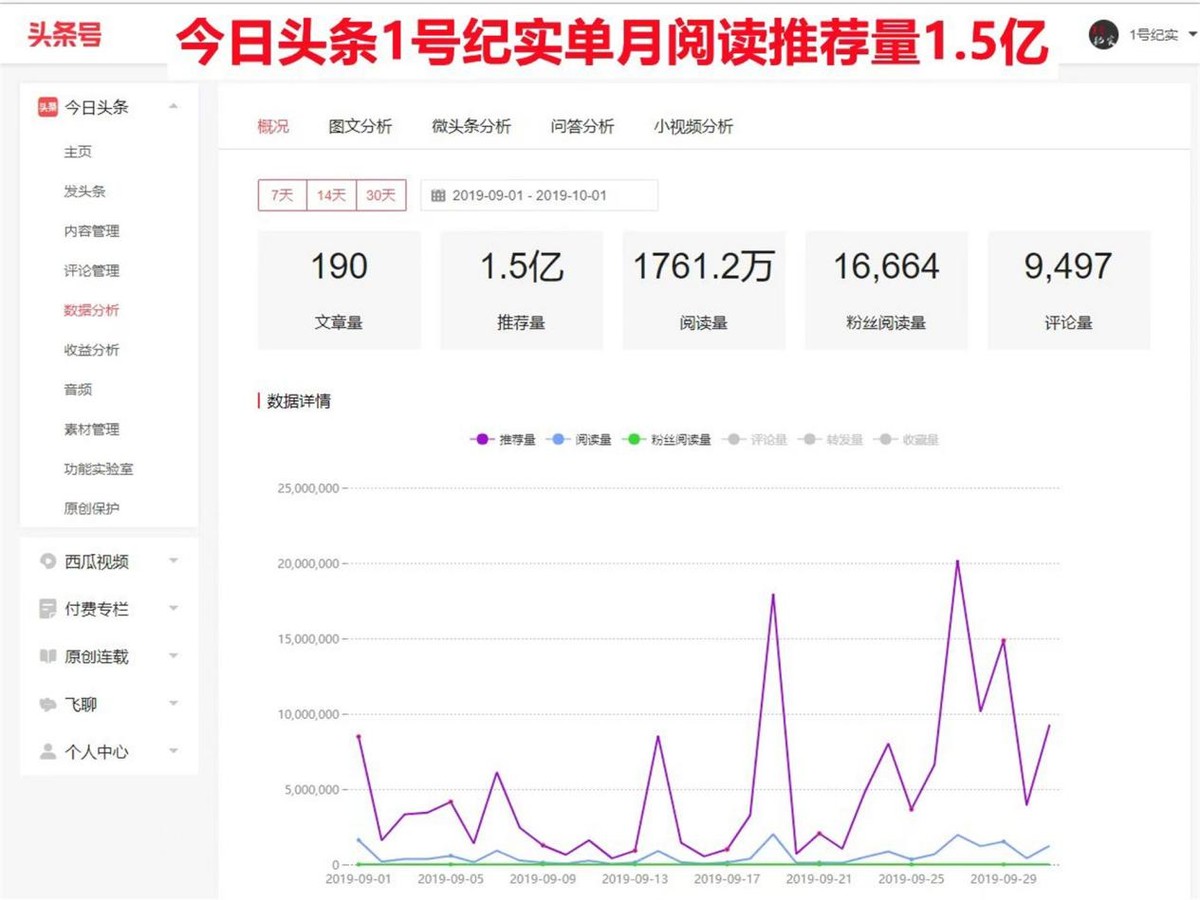Show the 转发量 series via legend
This screenshot has width=1200, height=900.
(x=831, y=439)
